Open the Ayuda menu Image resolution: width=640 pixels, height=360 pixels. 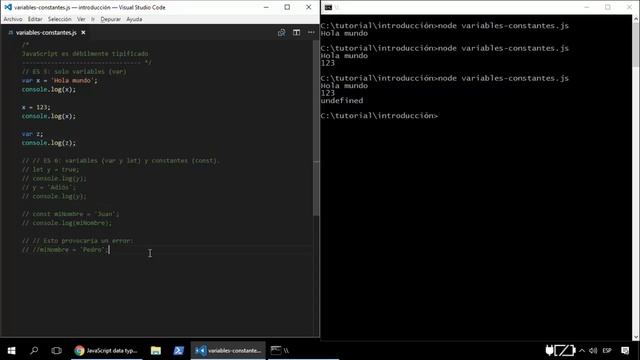tap(134, 19)
